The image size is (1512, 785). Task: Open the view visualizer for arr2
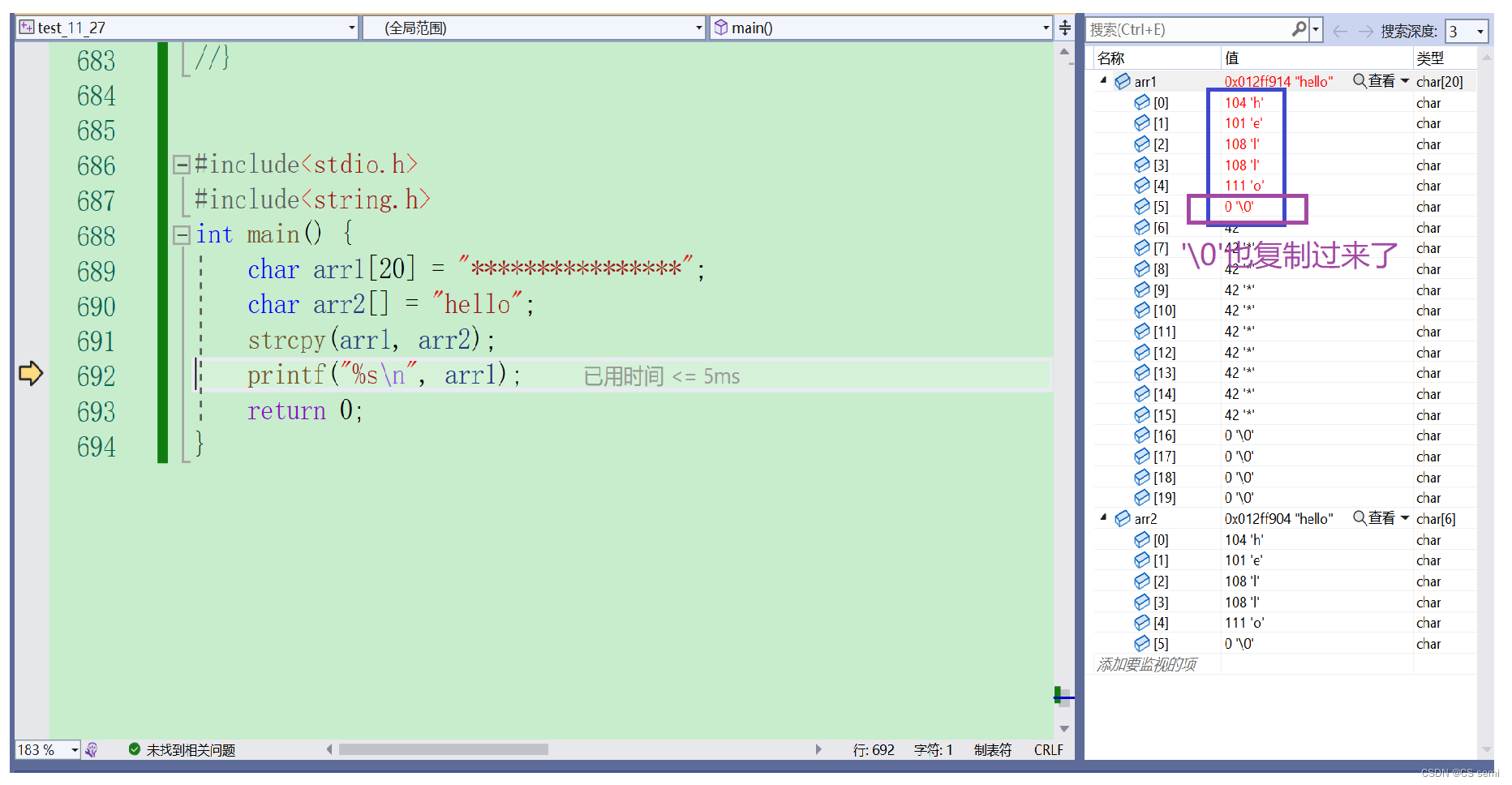1374,518
